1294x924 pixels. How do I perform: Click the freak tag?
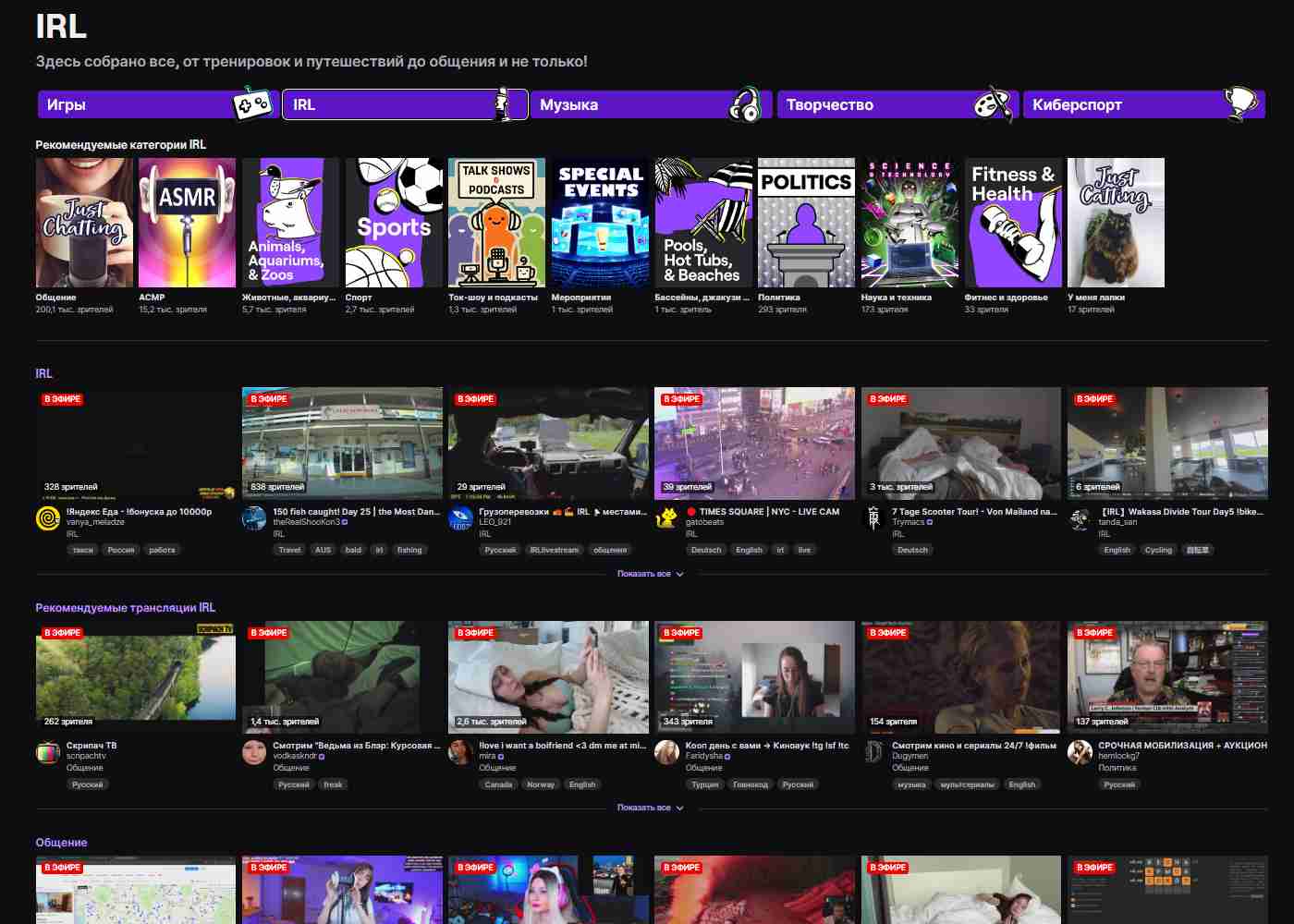pos(333,784)
